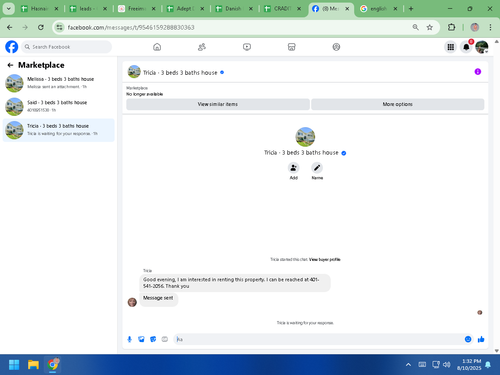Click the zoom magnifier icon in address bar

point(415,27)
